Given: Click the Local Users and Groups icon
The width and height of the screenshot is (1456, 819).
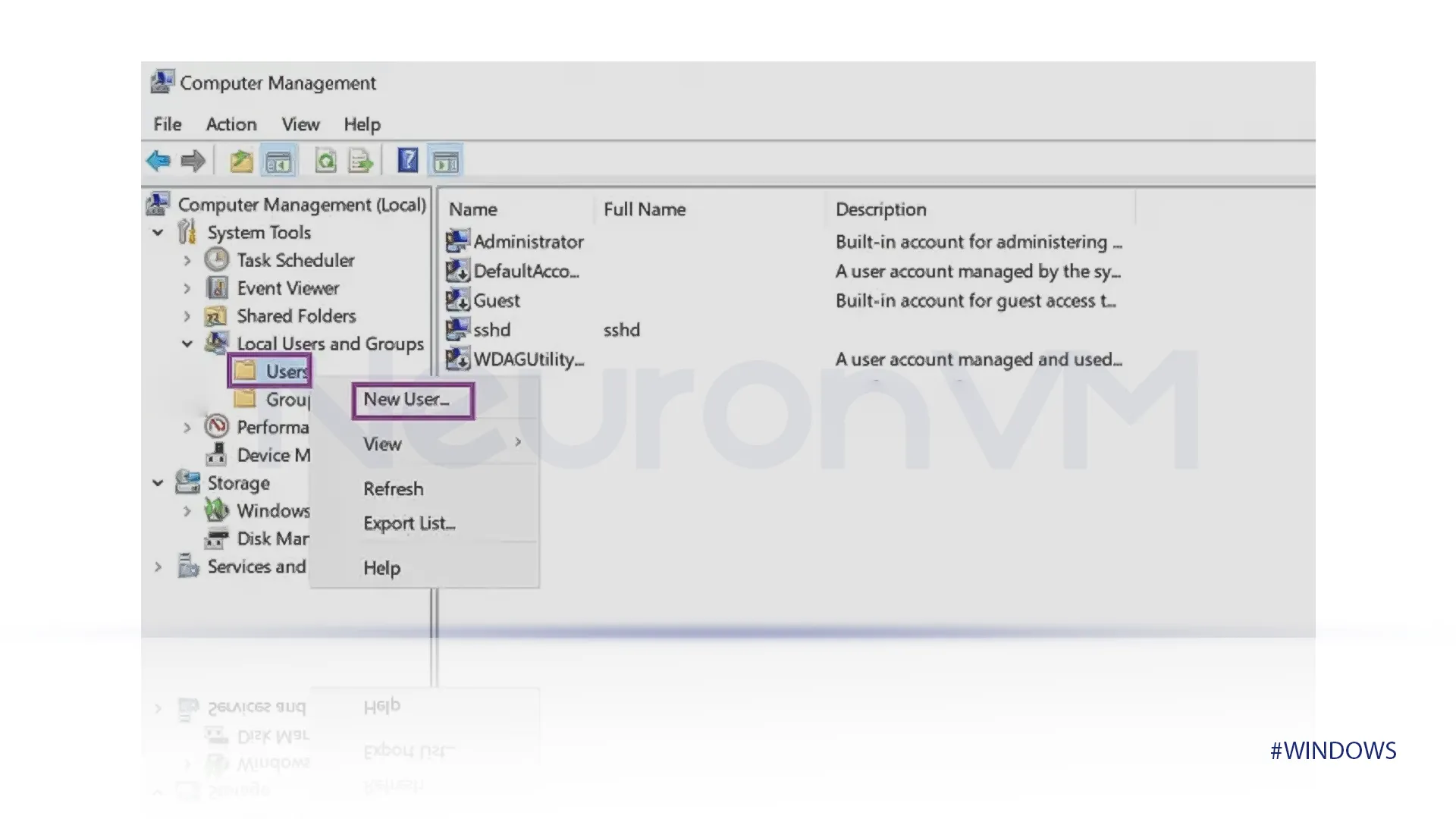Looking at the screenshot, I should 218,343.
